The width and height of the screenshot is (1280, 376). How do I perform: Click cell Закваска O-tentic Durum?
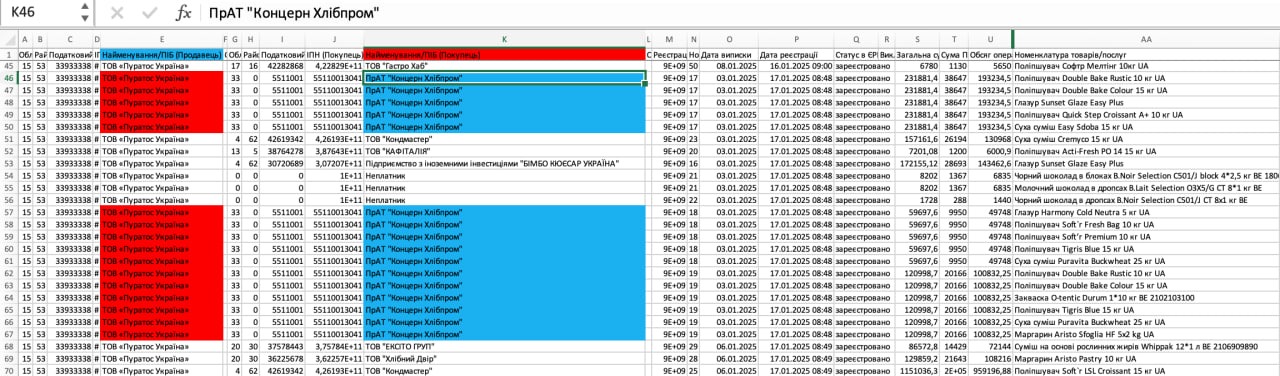tap(1146, 297)
